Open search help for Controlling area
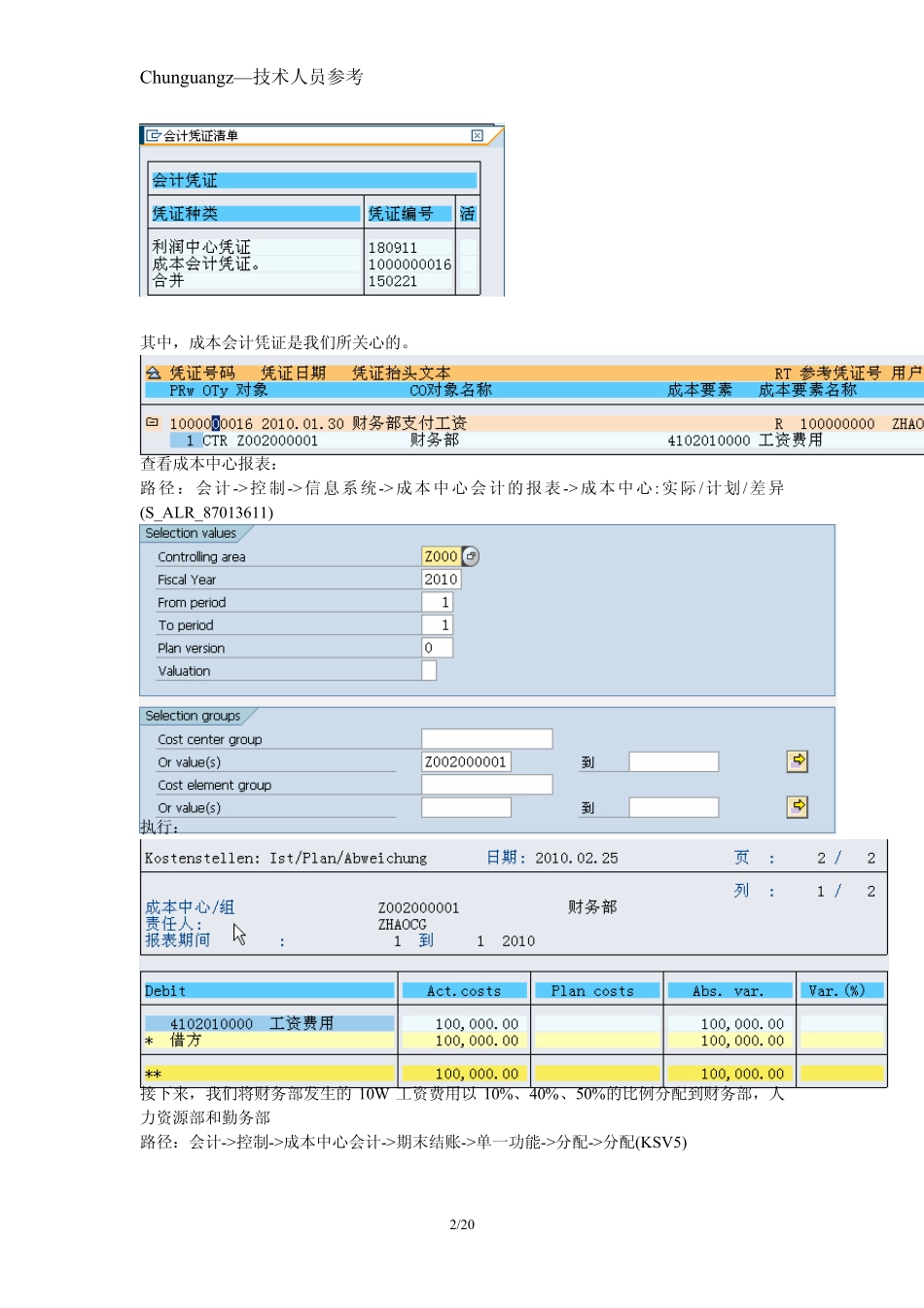Image resolution: width=924 pixels, height=1308 pixels. click(x=471, y=556)
